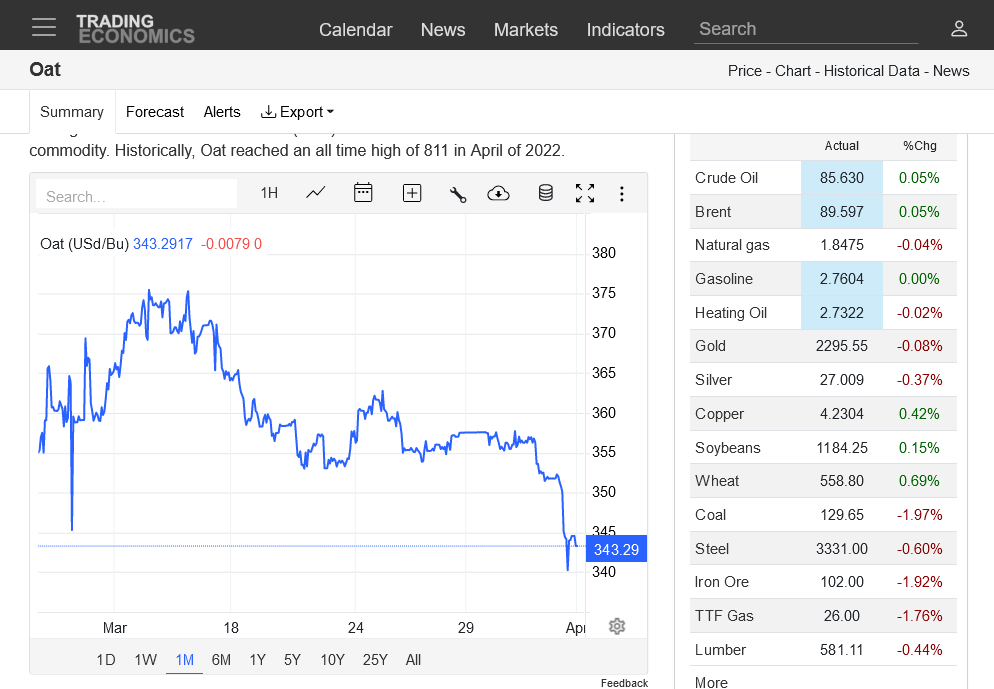Select the 1M chart range
The width and height of the screenshot is (994, 689).
[184, 660]
